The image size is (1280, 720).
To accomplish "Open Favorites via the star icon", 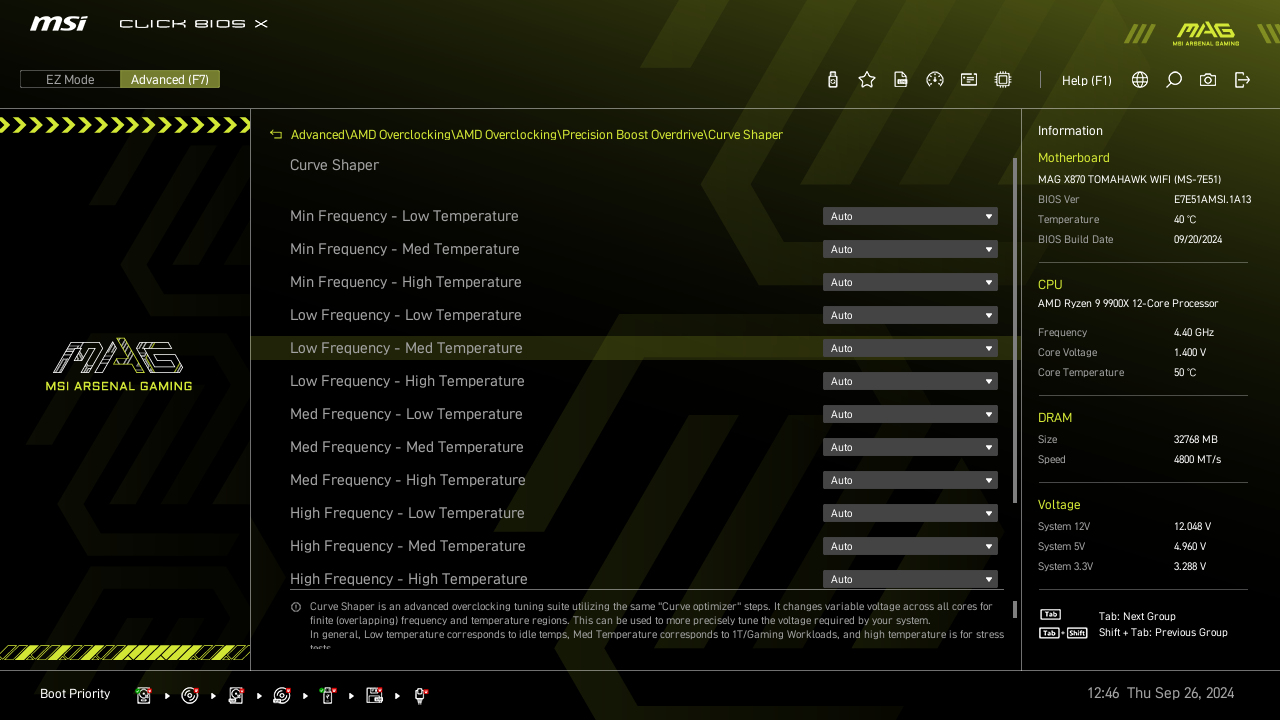I will 867,80.
